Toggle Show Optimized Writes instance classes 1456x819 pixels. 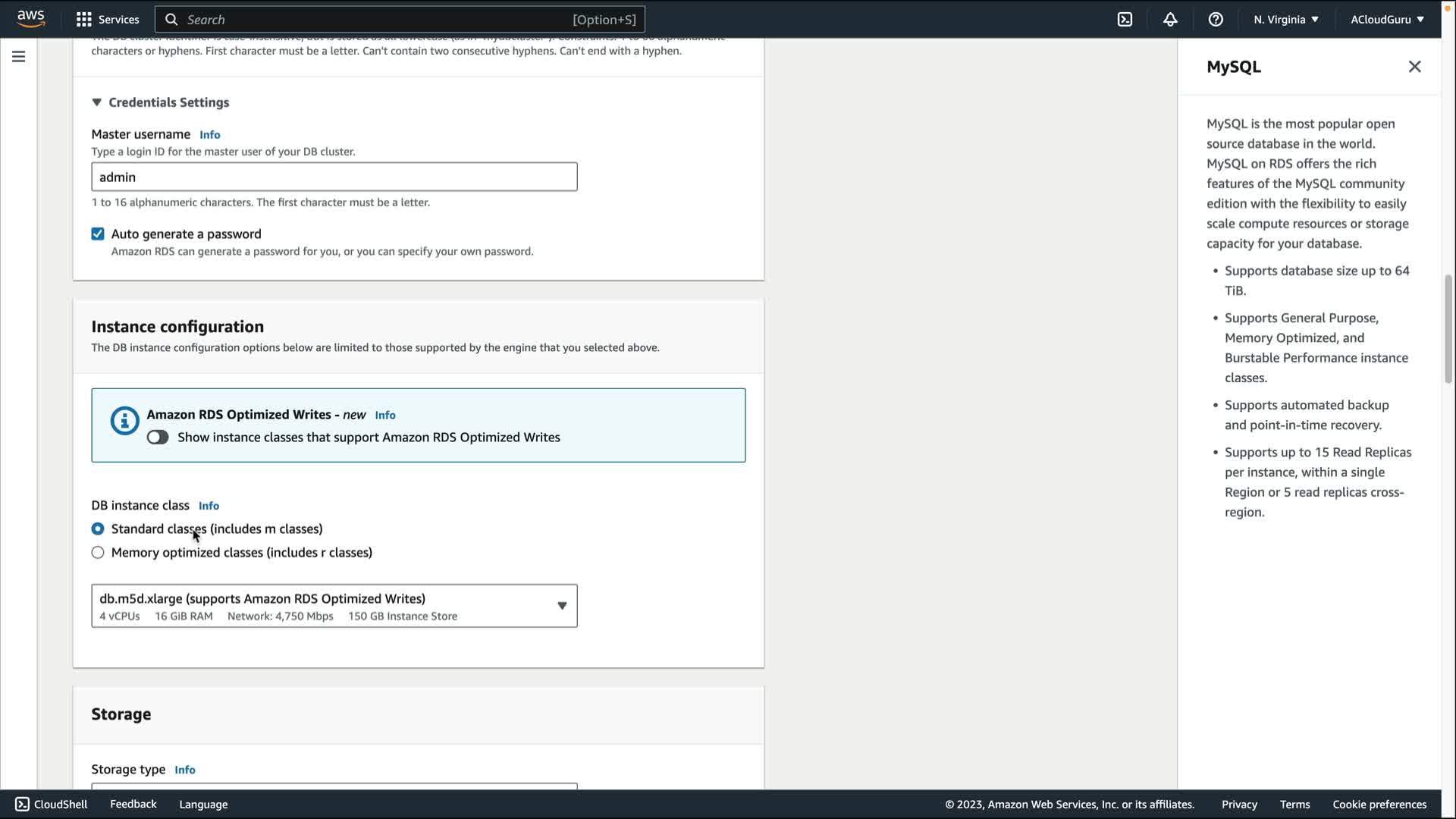pos(158,438)
